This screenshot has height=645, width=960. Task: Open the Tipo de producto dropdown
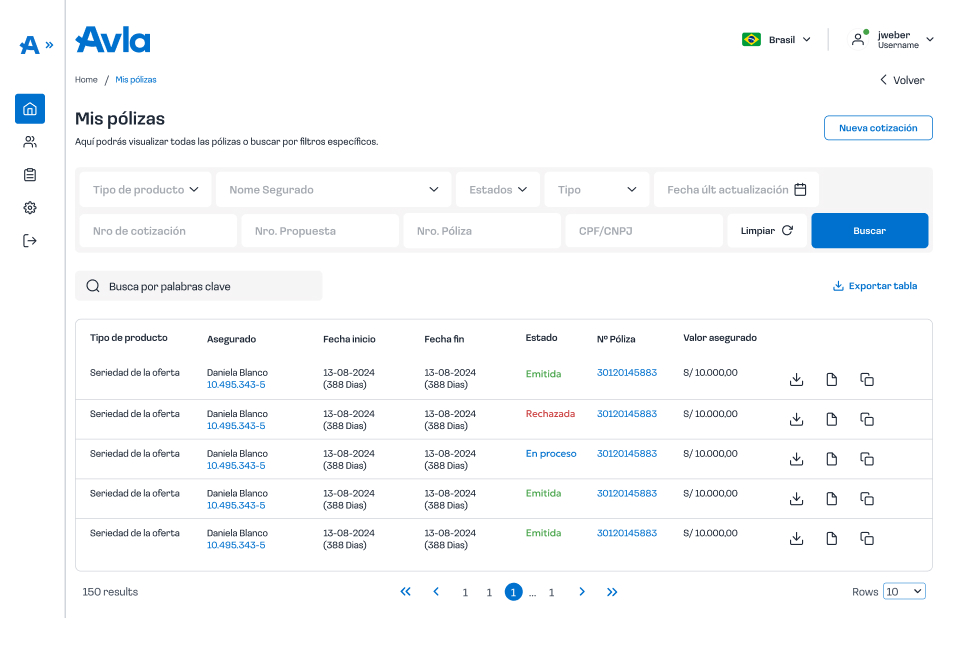point(145,190)
